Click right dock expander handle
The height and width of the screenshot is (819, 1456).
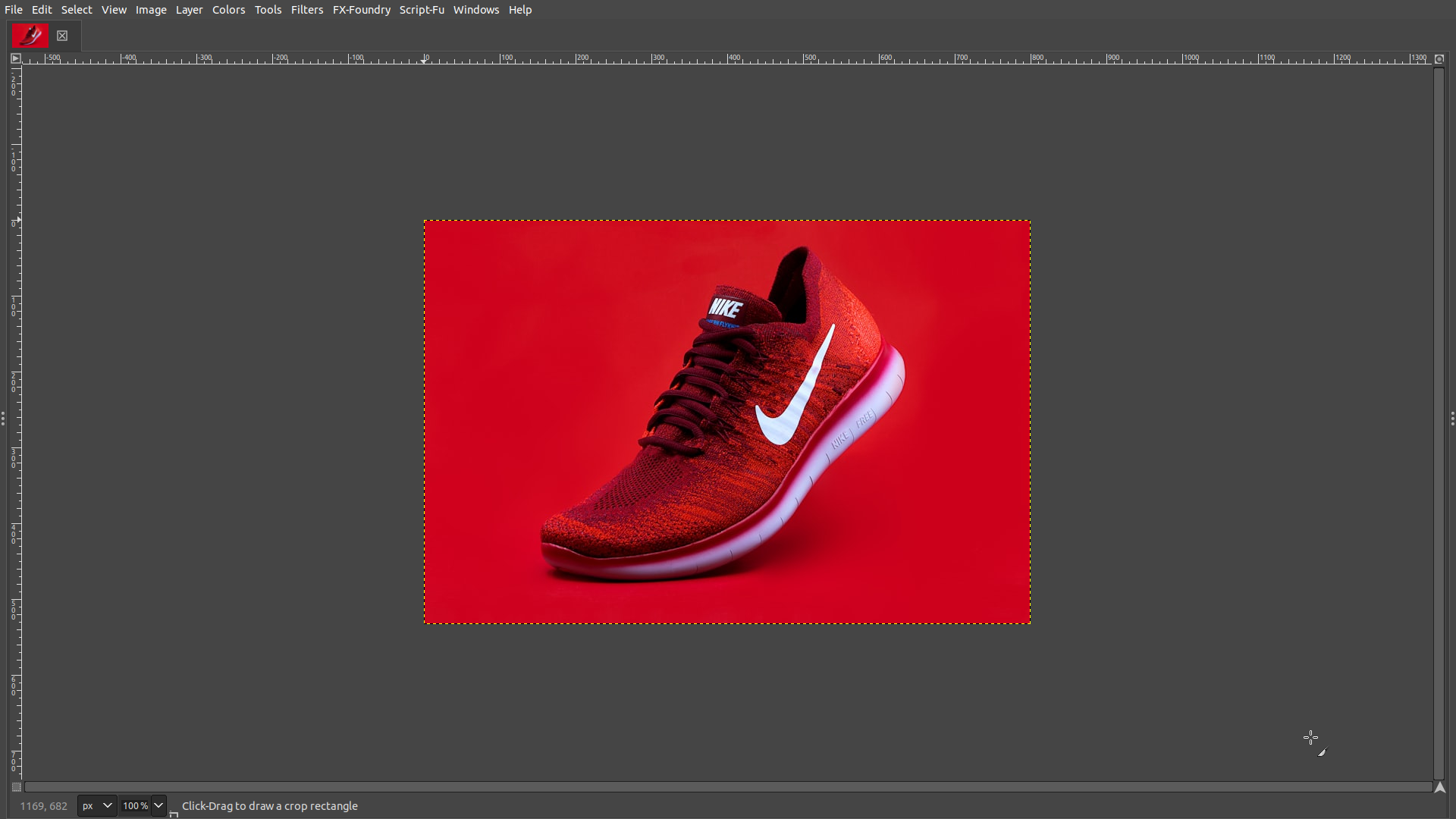tap(1452, 419)
